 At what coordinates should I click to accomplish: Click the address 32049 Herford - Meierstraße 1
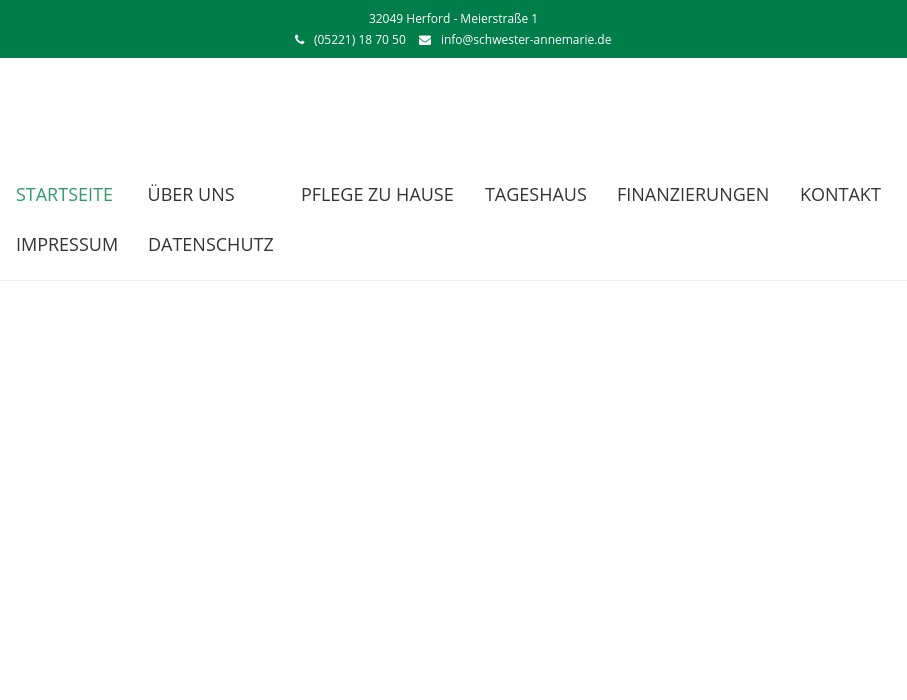coord(453,19)
